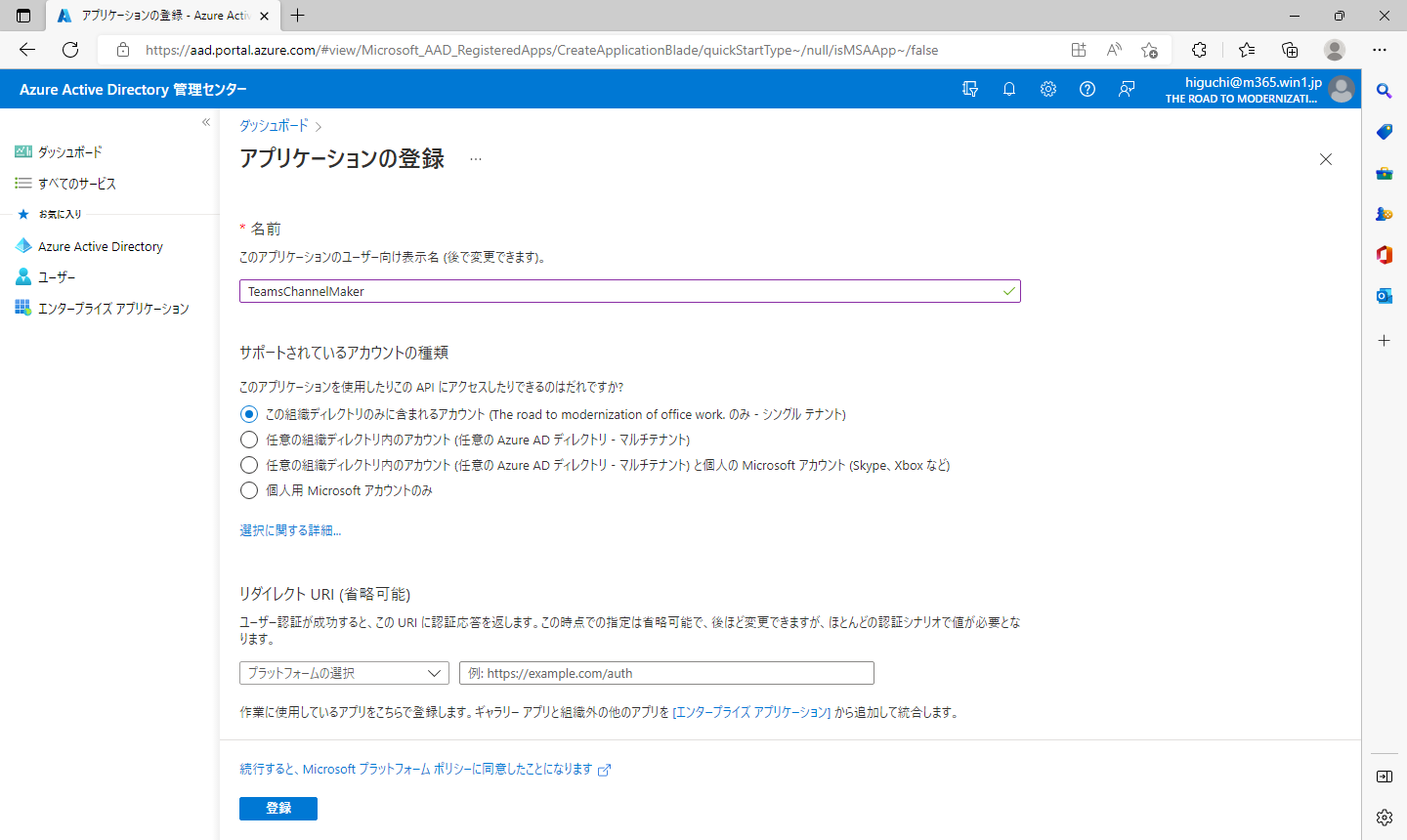Open the 選択に関する詳細 link
The width and height of the screenshot is (1407, 840).
[290, 530]
